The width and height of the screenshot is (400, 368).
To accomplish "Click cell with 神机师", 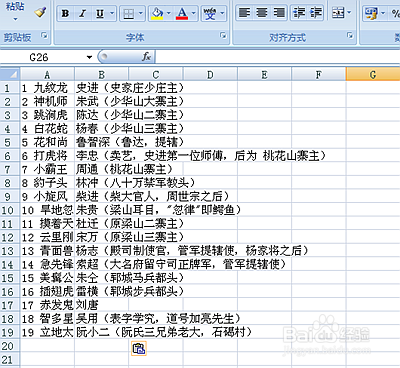I will tap(47, 101).
